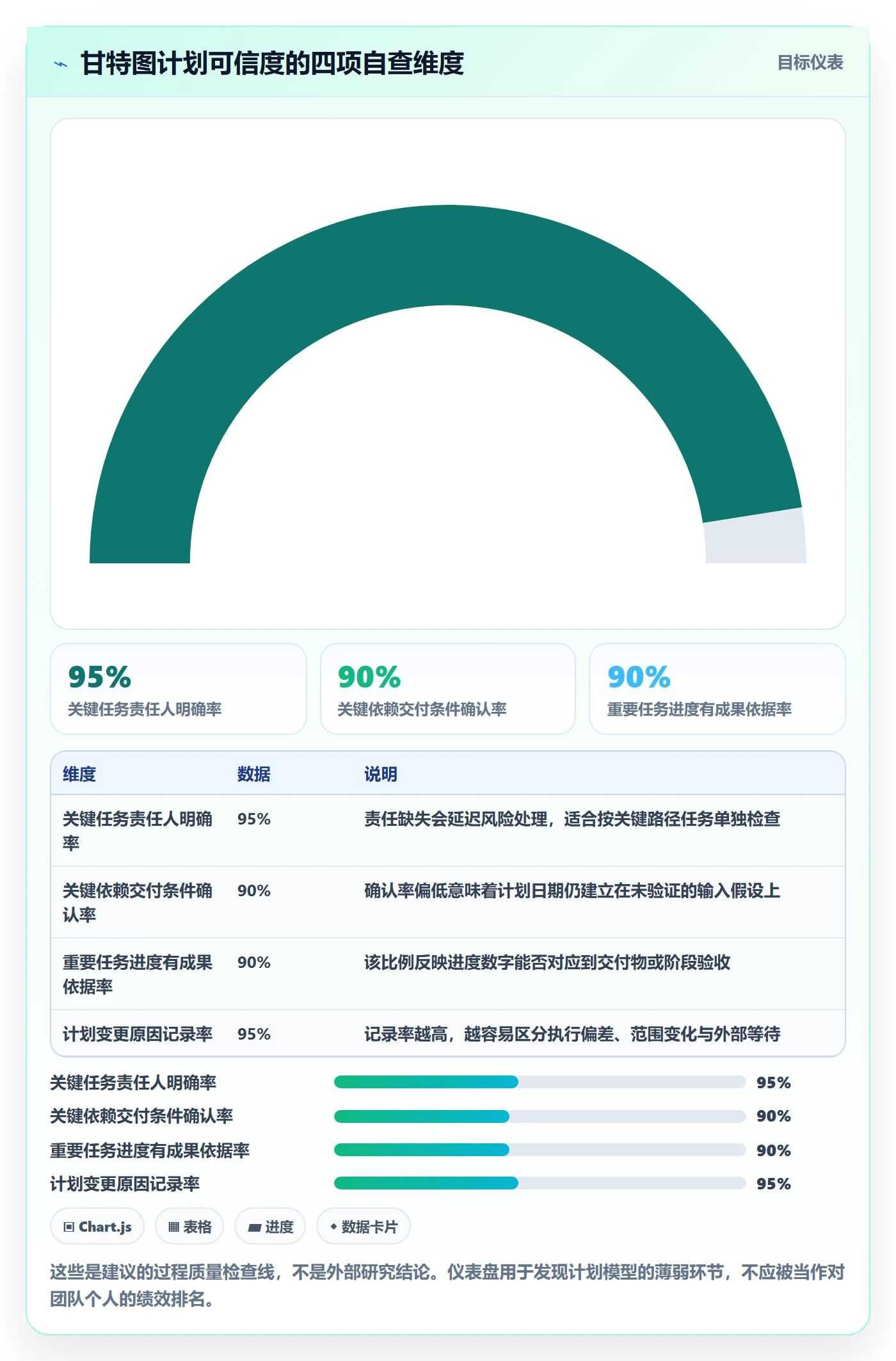Click the 95% value in 计划变更原因记录率 table row

pyautogui.click(x=254, y=1034)
